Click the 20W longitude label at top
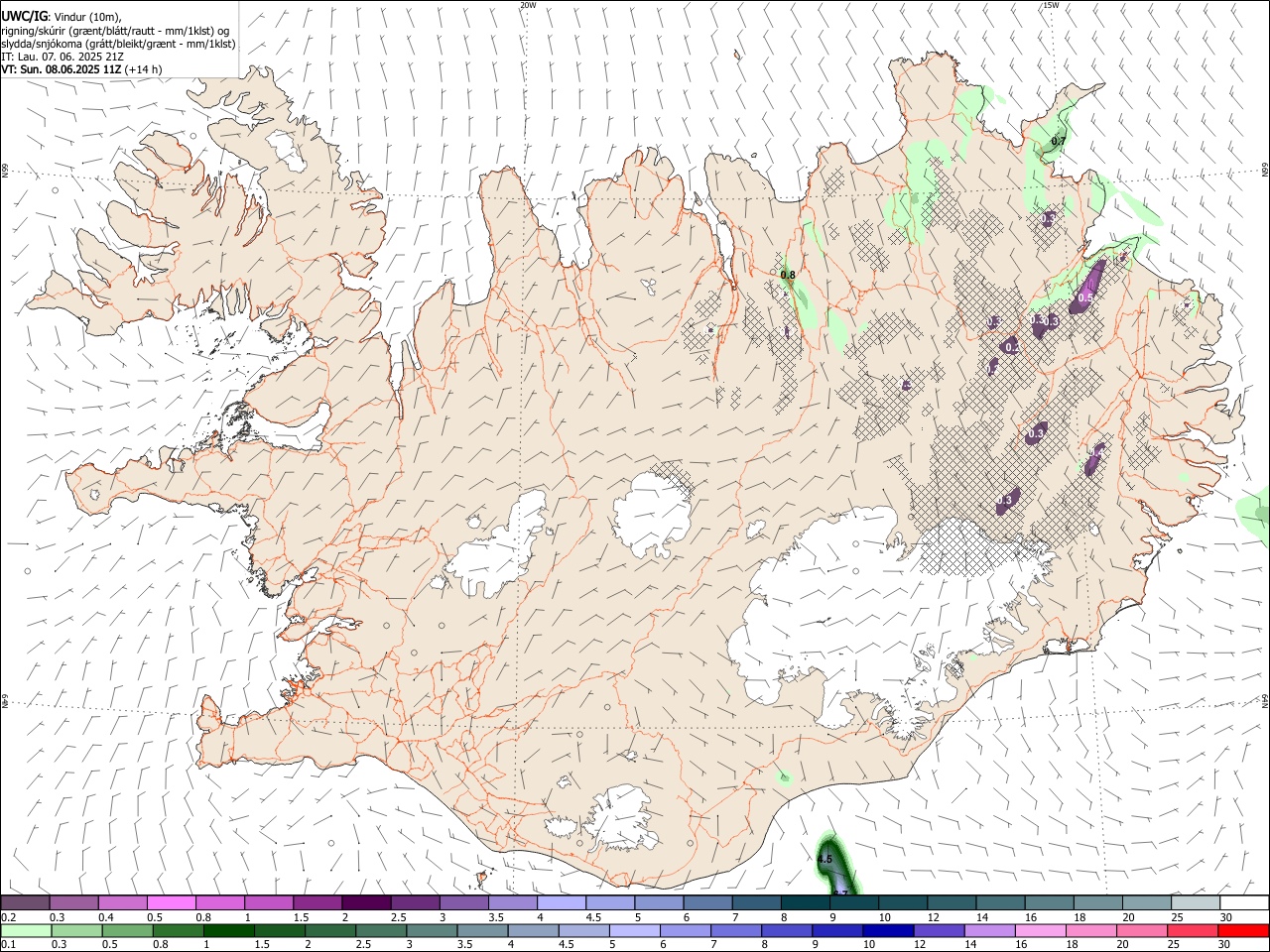 pos(528,5)
